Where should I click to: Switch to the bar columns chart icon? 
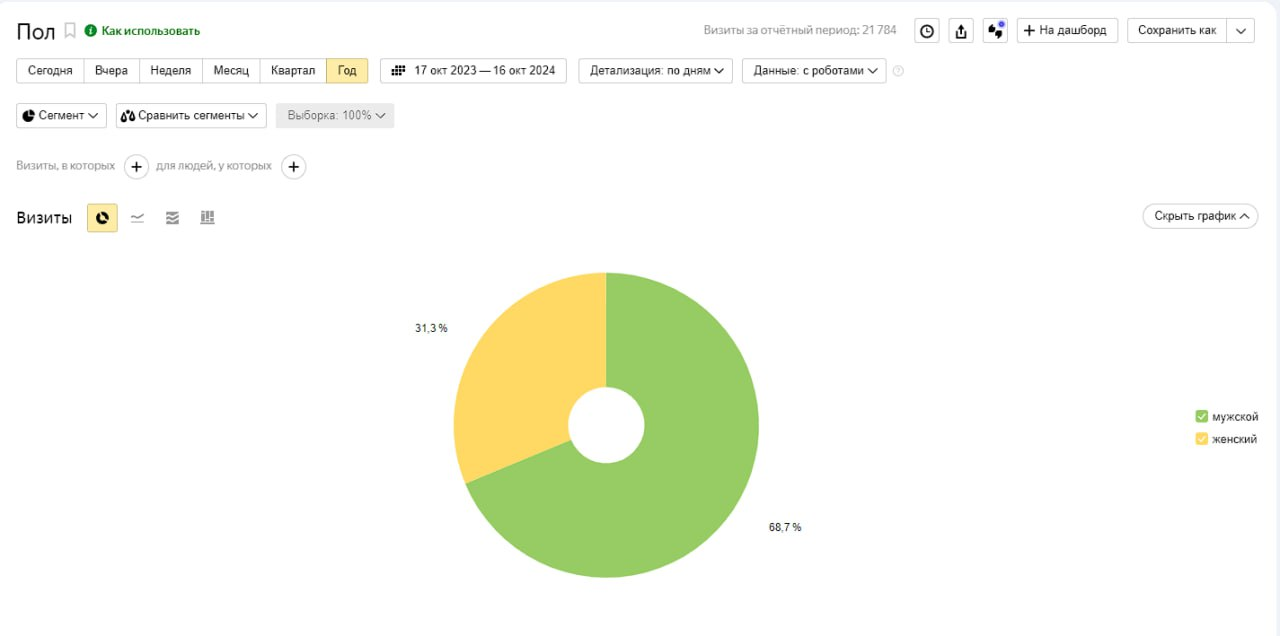207,218
